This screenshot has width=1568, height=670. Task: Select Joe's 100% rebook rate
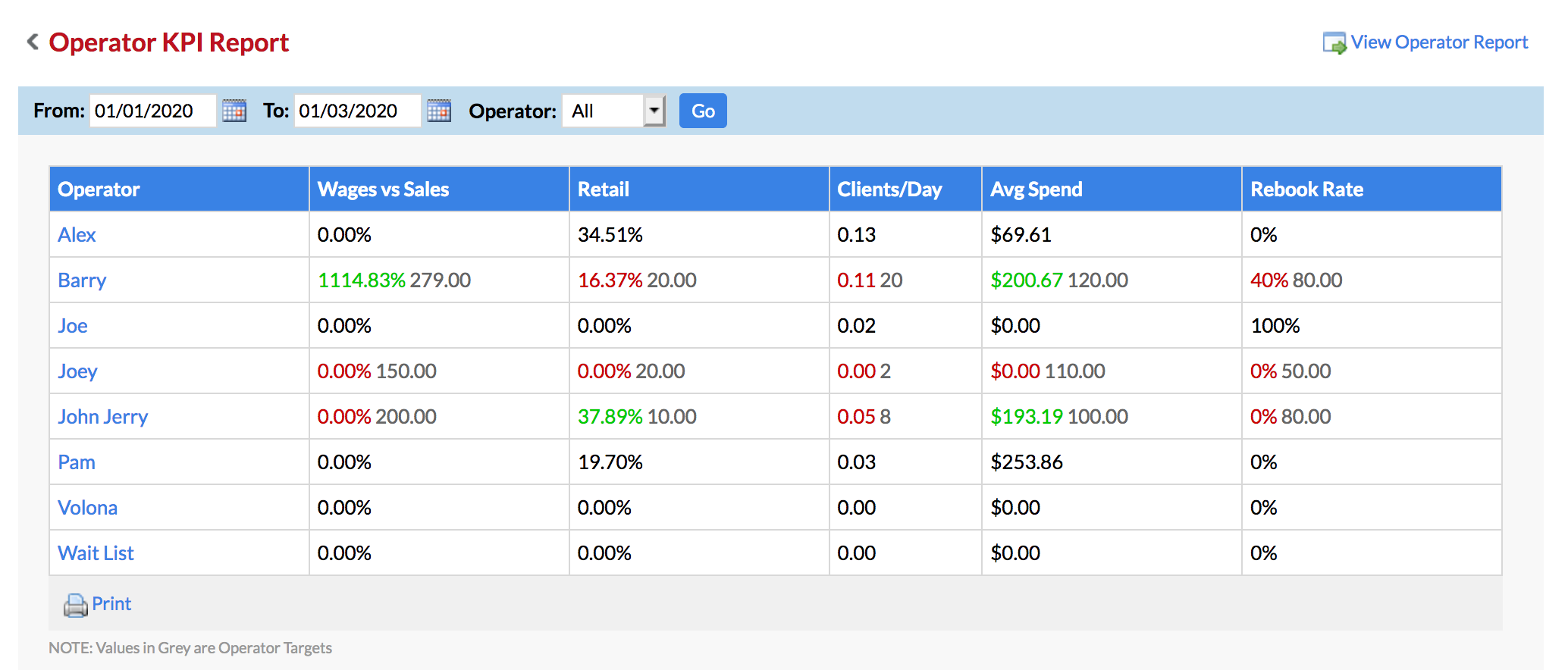(x=1275, y=326)
